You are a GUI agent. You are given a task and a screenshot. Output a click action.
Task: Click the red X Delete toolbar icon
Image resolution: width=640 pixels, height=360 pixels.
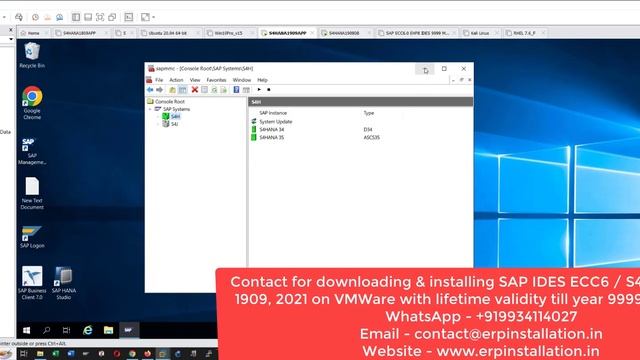tap(195, 90)
